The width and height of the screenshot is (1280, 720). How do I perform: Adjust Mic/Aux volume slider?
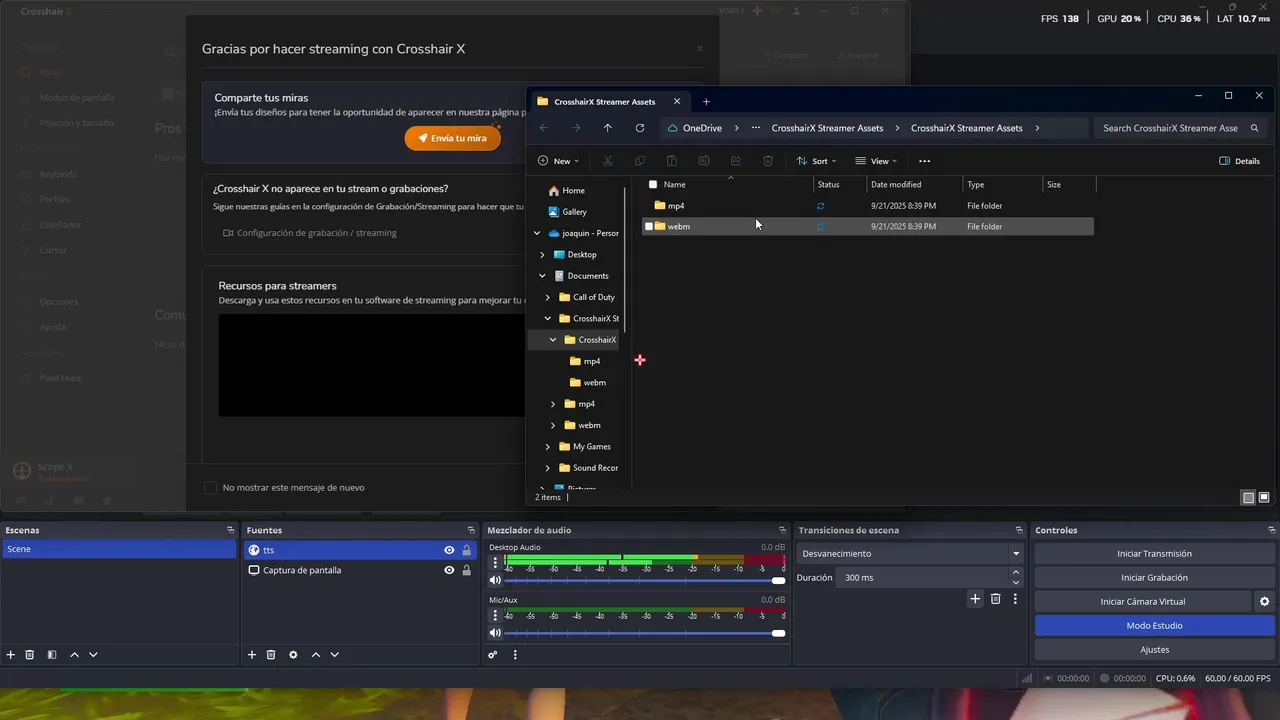coord(645,633)
